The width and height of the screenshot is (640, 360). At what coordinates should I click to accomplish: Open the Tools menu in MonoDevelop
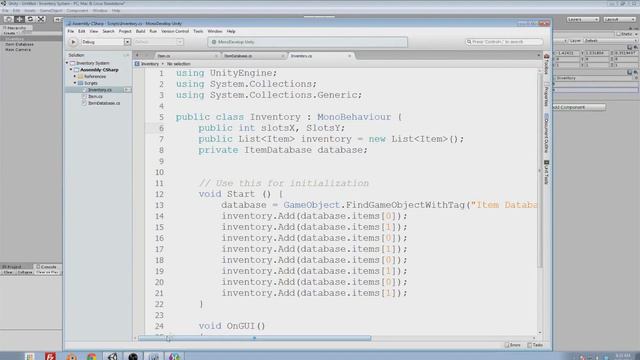198,31
